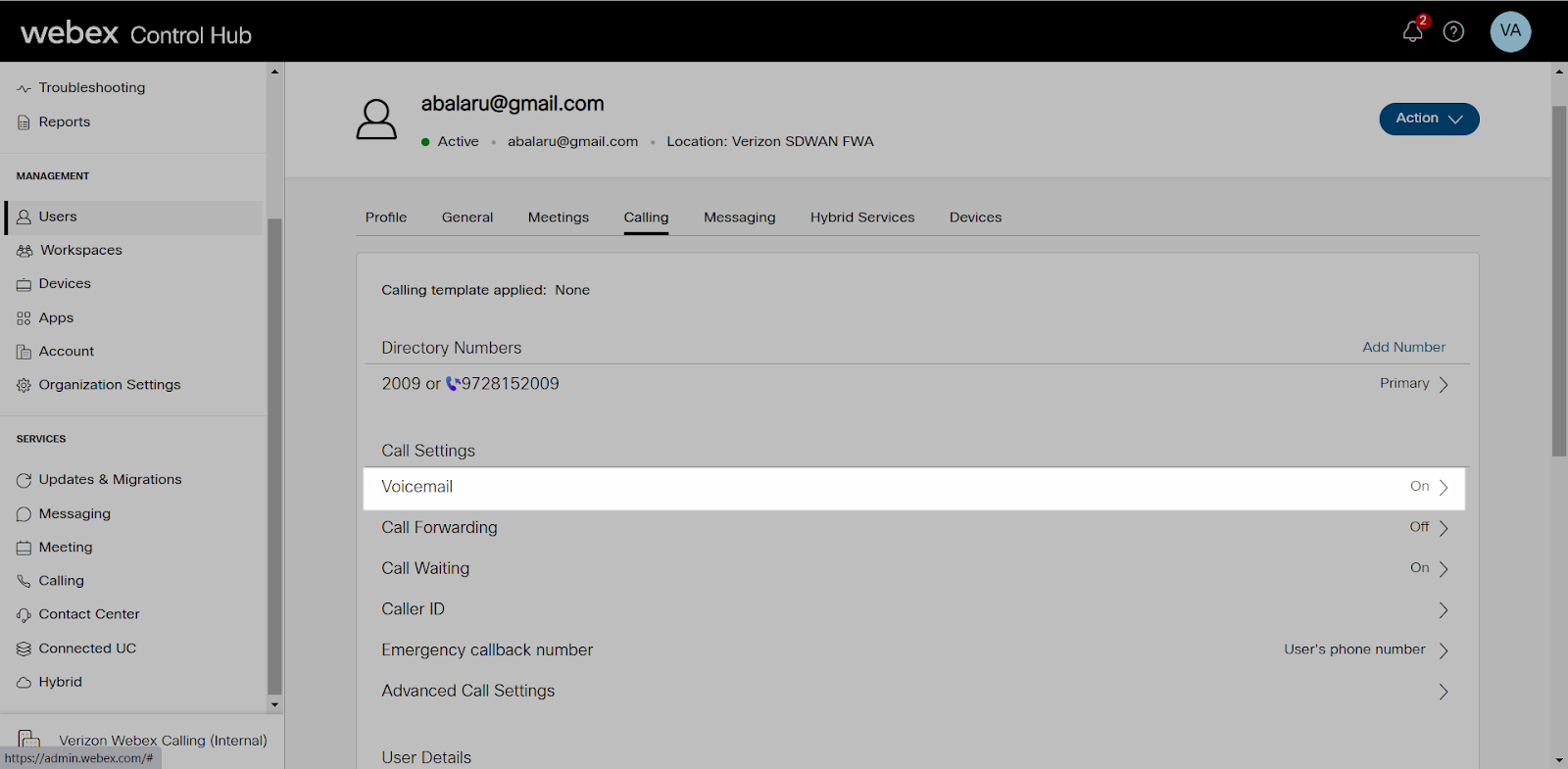Click the Updates & Migrations refresh icon
Viewport: 1568px width, 769px height.
24,480
